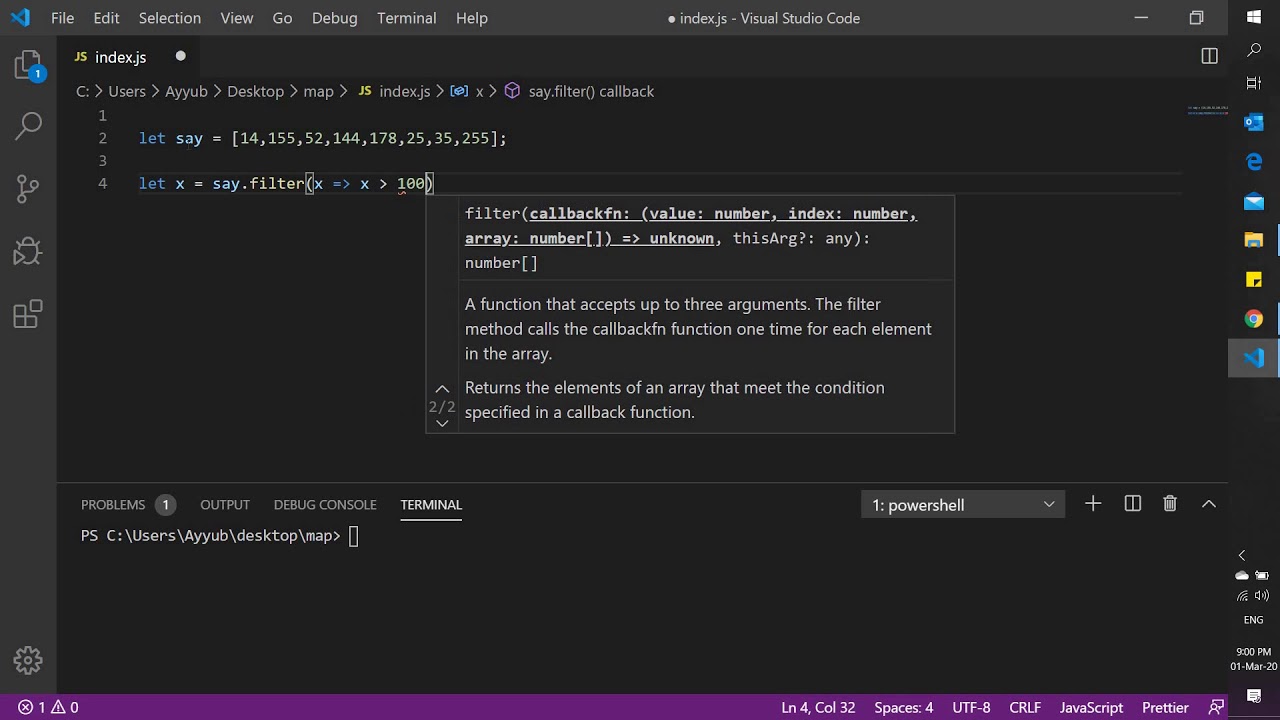Switch to the Output panel tab
The image size is (1280, 720).
click(x=225, y=505)
